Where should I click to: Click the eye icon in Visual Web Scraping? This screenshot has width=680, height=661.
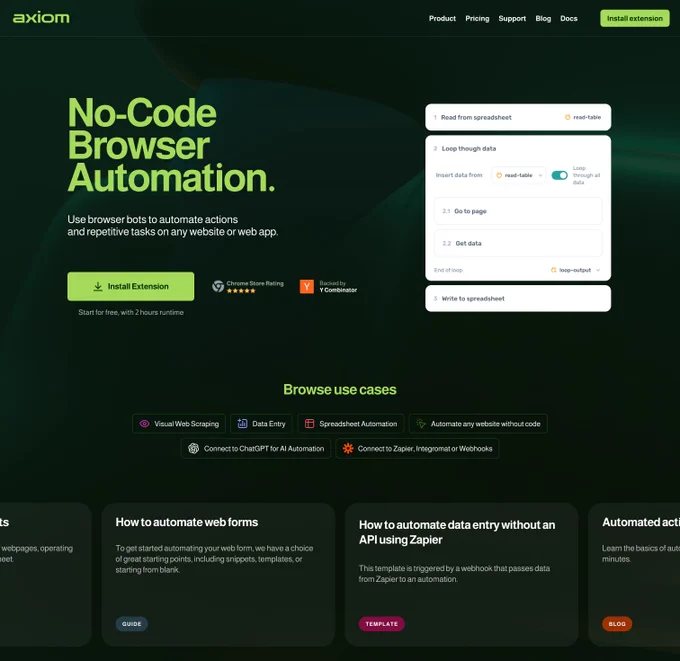[144, 424]
